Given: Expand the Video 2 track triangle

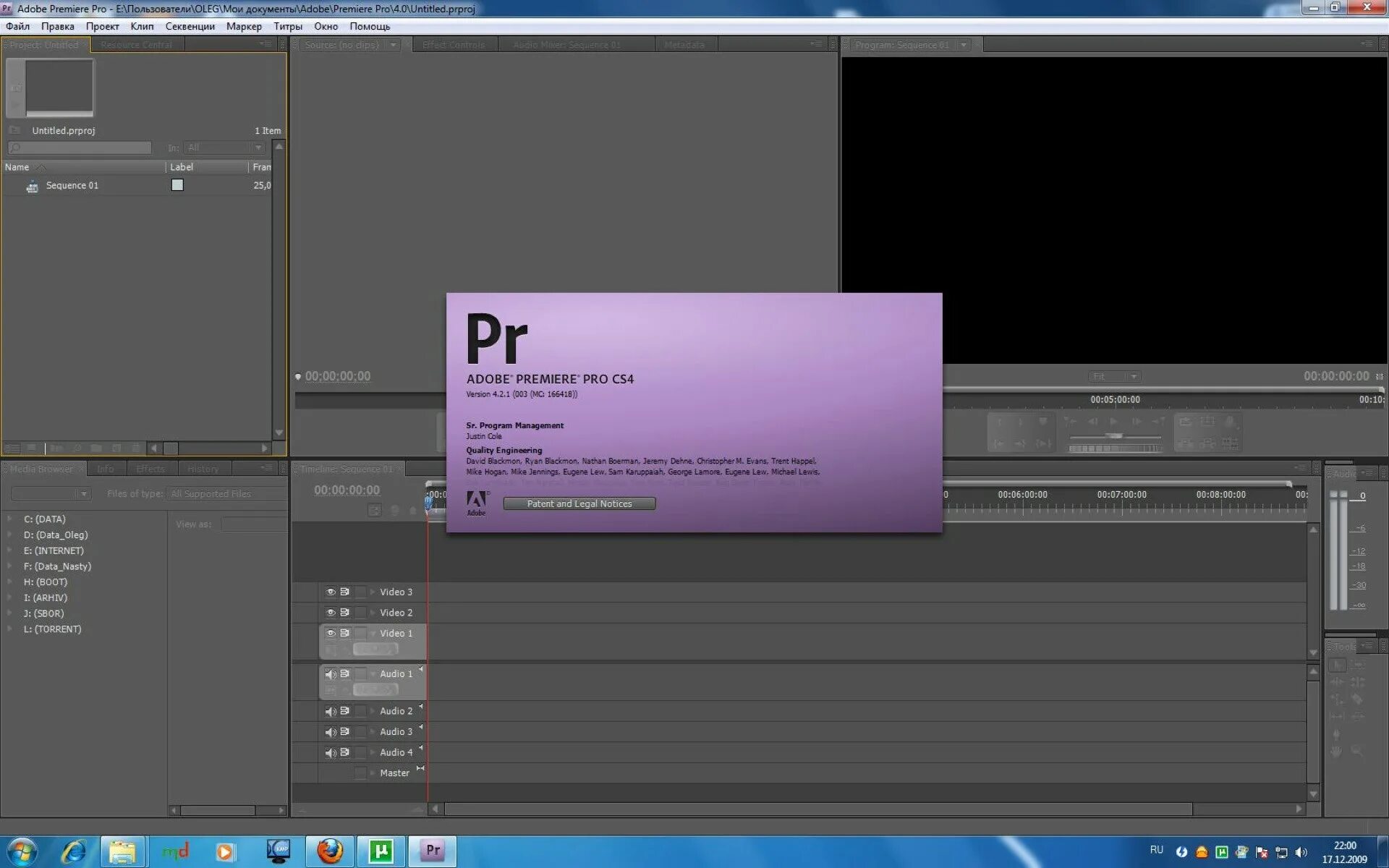Looking at the screenshot, I should coord(373,613).
